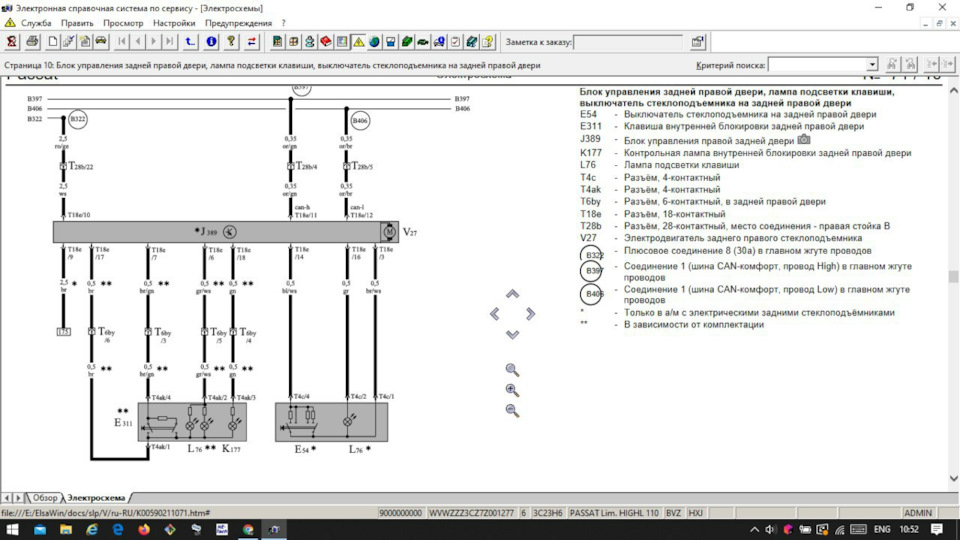Click the clipboard checklist toolbar icon
The height and width of the screenshot is (540, 960).
(455, 42)
